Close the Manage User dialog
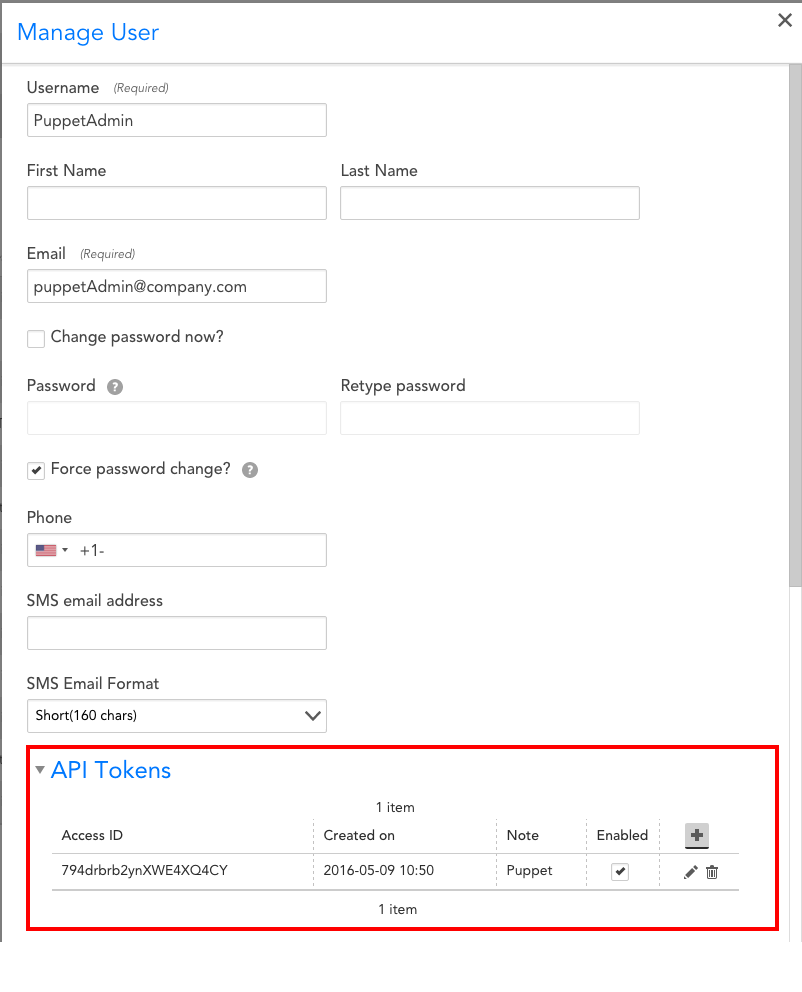This screenshot has width=802, height=992. coord(784,21)
